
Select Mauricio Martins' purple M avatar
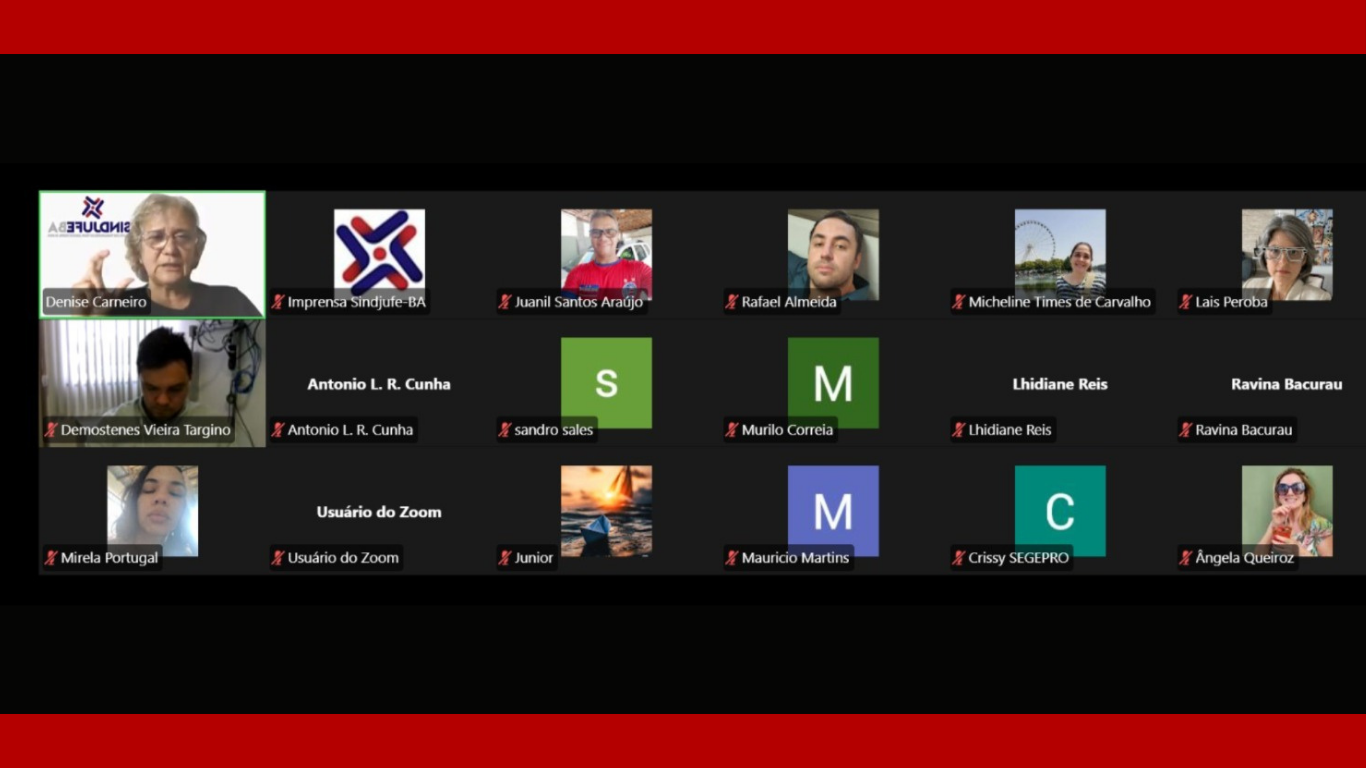click(833, 508)
